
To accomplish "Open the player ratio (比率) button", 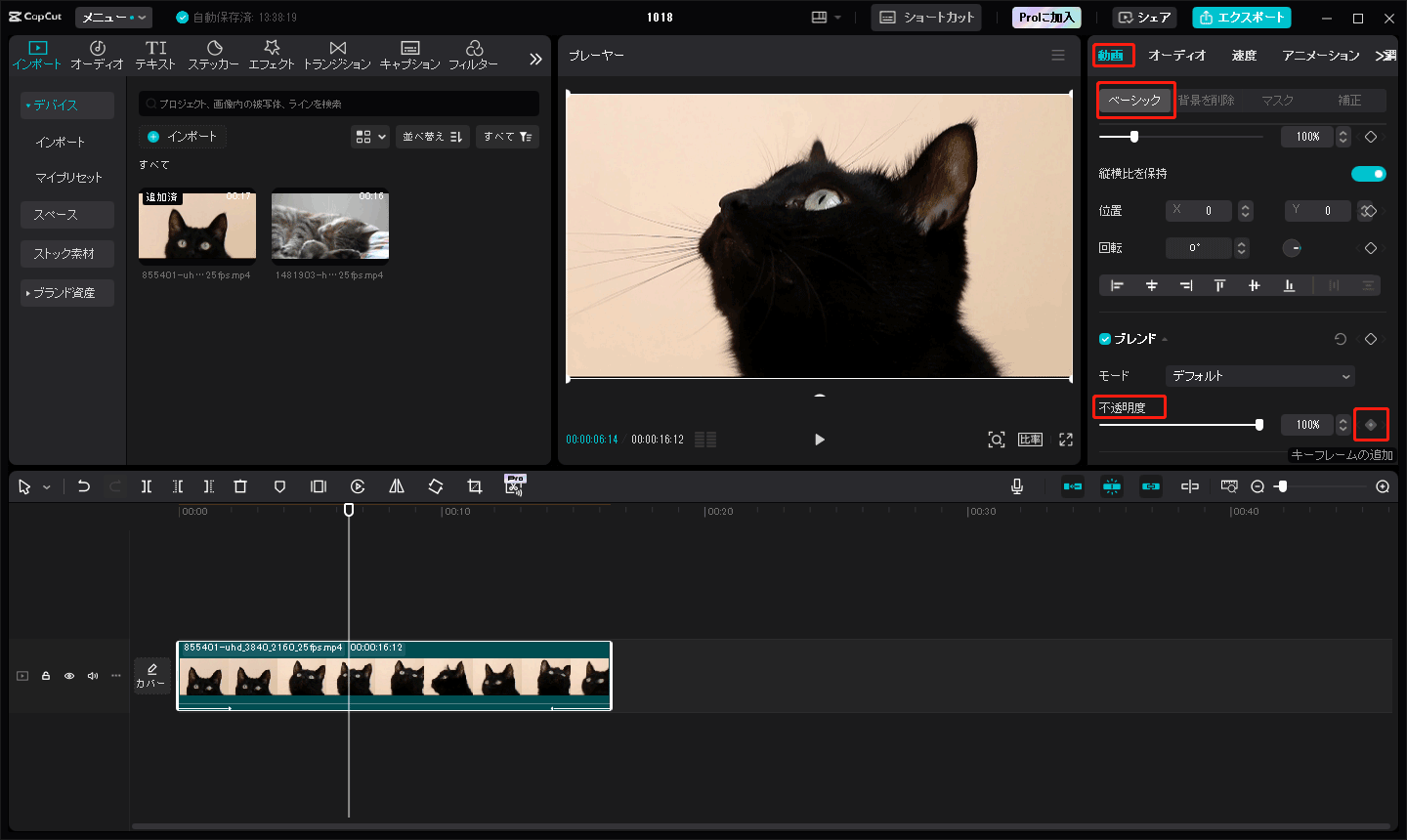I will tap(1031, 440).
